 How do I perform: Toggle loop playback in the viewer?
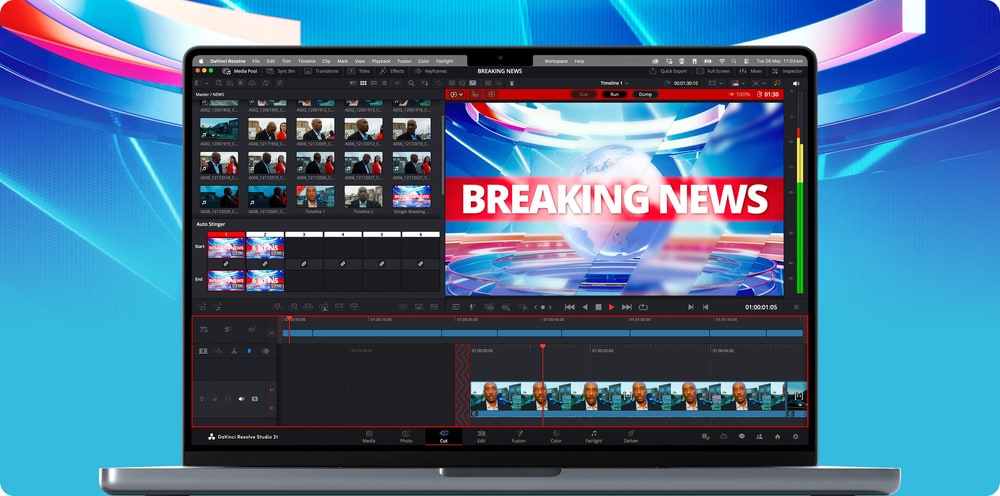[x=643, y=307]
